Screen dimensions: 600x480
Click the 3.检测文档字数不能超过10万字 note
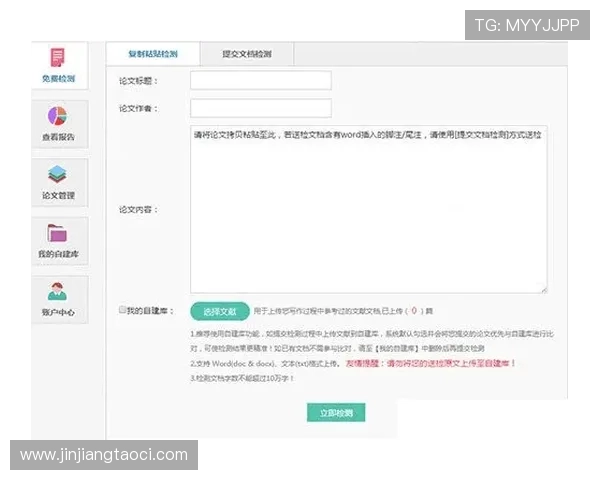(x=242, y=379)
